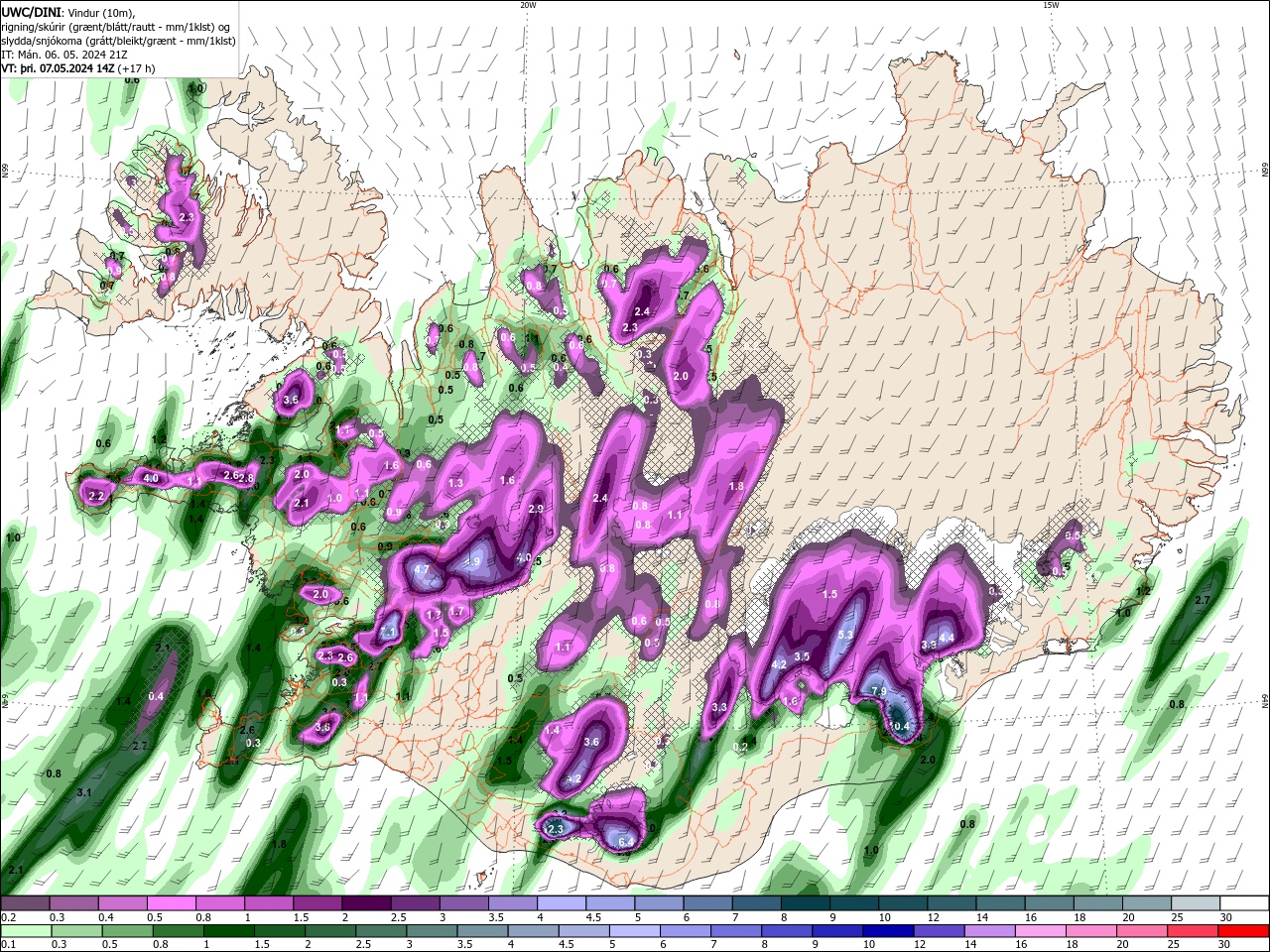Screen dimensions: 1270x952
Task: Click the UWC/DINI title text
Action: tap(32, 11)
